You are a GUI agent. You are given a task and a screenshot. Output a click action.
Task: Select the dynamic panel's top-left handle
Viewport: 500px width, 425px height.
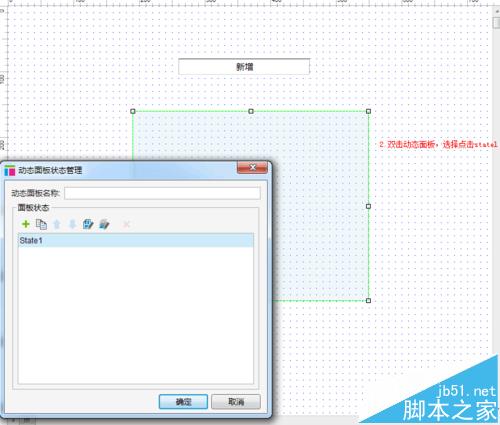tap(133, 111)
